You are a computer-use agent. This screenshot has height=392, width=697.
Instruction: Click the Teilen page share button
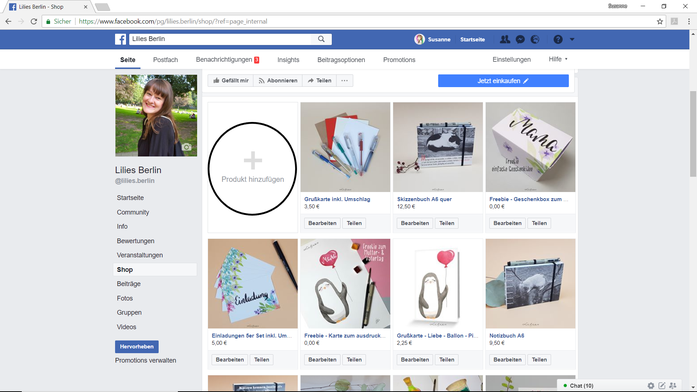[319, 80]
